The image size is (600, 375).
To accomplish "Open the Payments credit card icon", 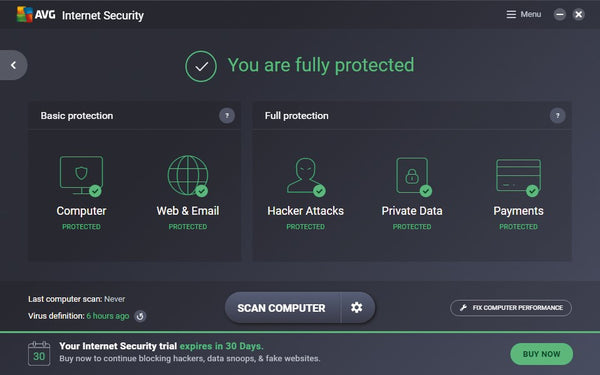I will (518, 177).
